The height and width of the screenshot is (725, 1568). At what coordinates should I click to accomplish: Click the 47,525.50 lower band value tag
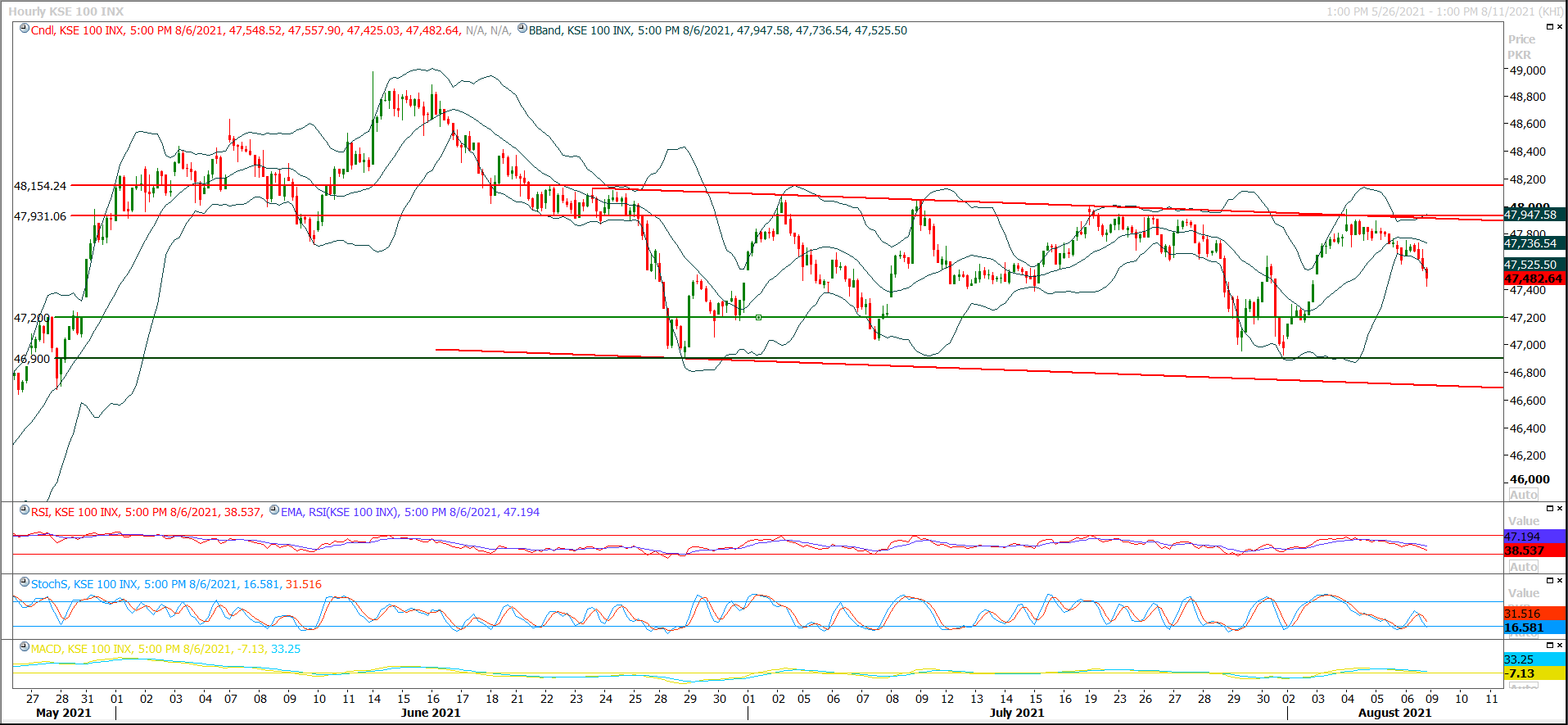[x=1534, y=265]
